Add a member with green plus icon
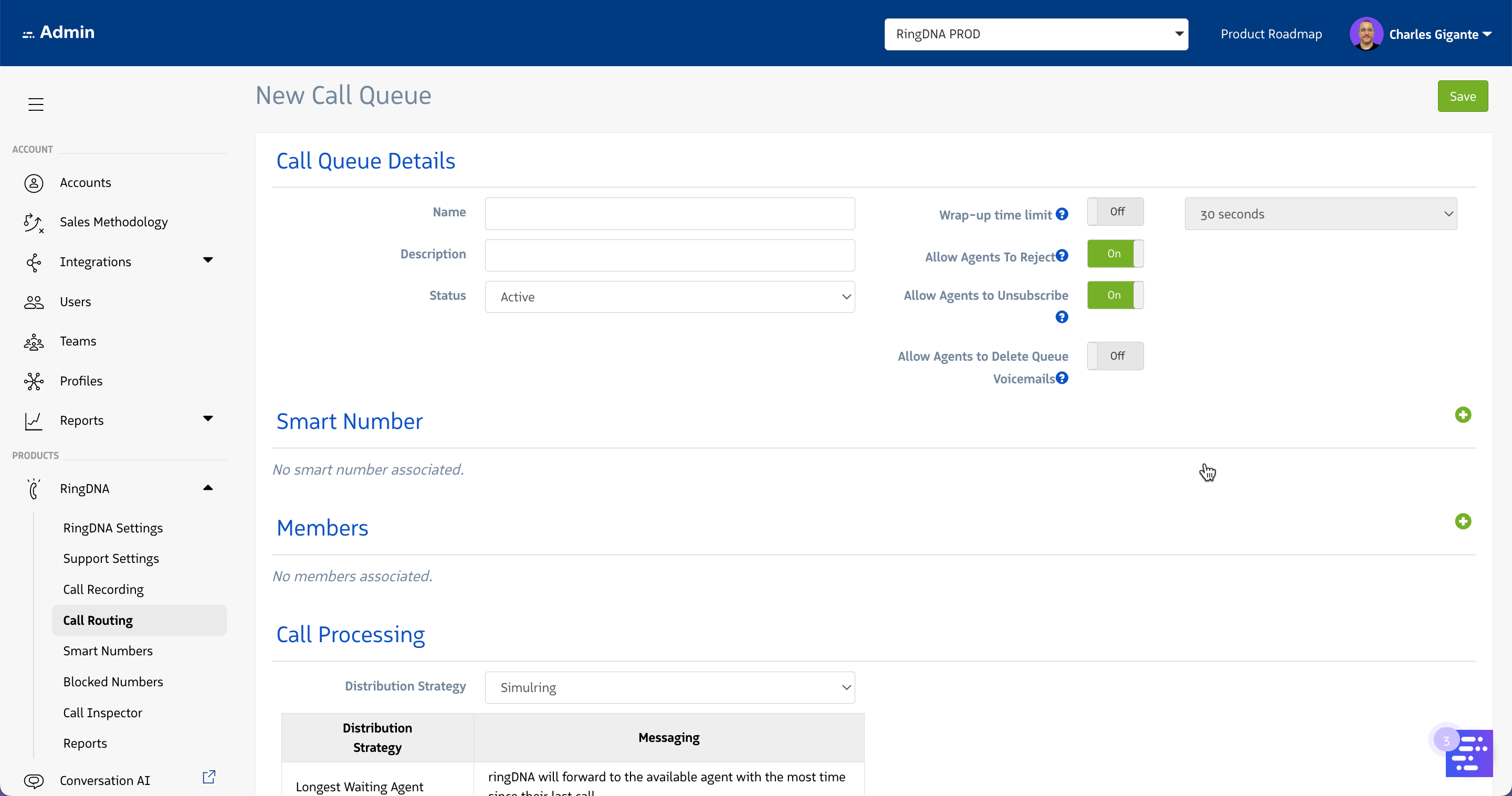The width and height of the screenshot is (1512, 796). (x=1463, y=521)
